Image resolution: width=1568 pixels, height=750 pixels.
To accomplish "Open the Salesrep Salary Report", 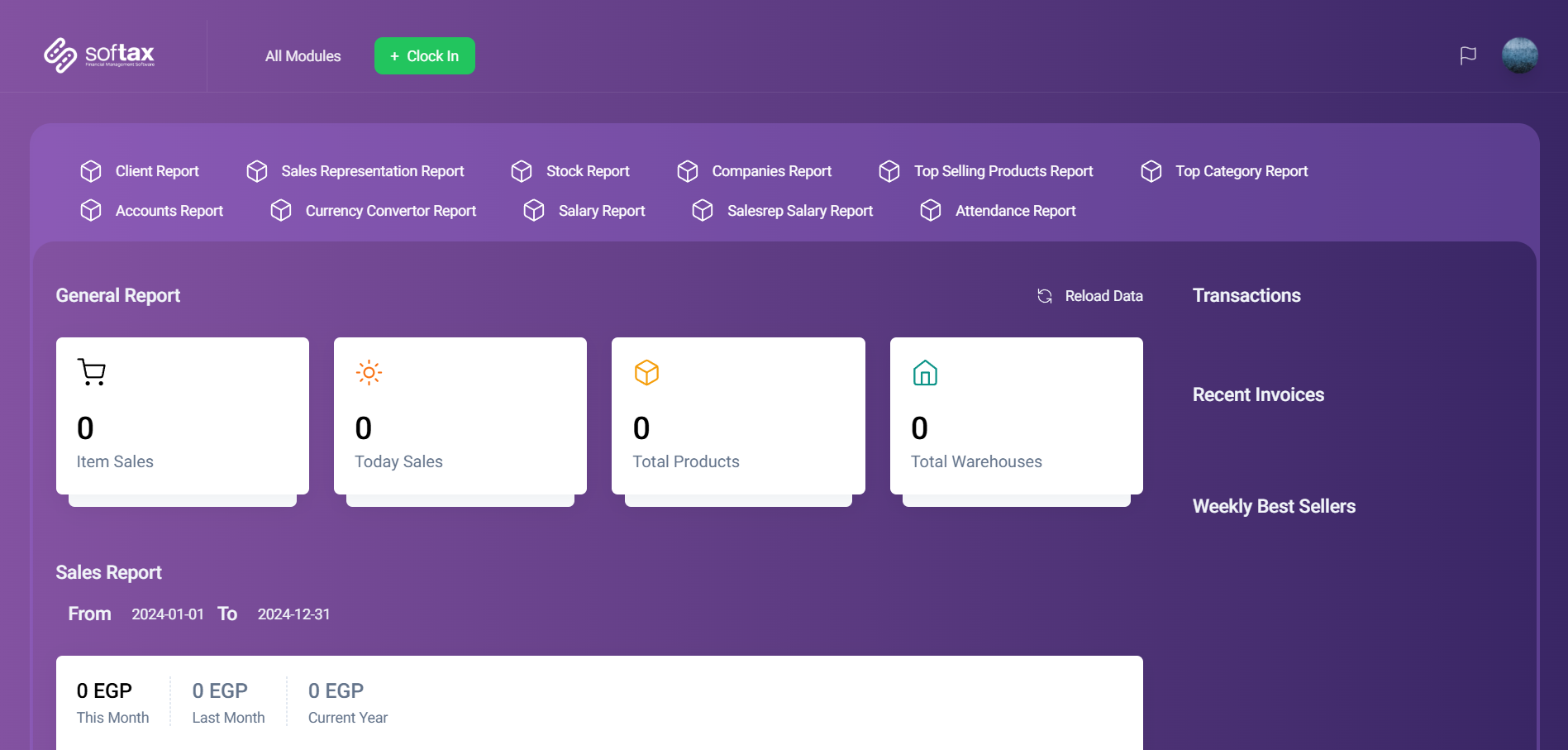I will [799, 211].
